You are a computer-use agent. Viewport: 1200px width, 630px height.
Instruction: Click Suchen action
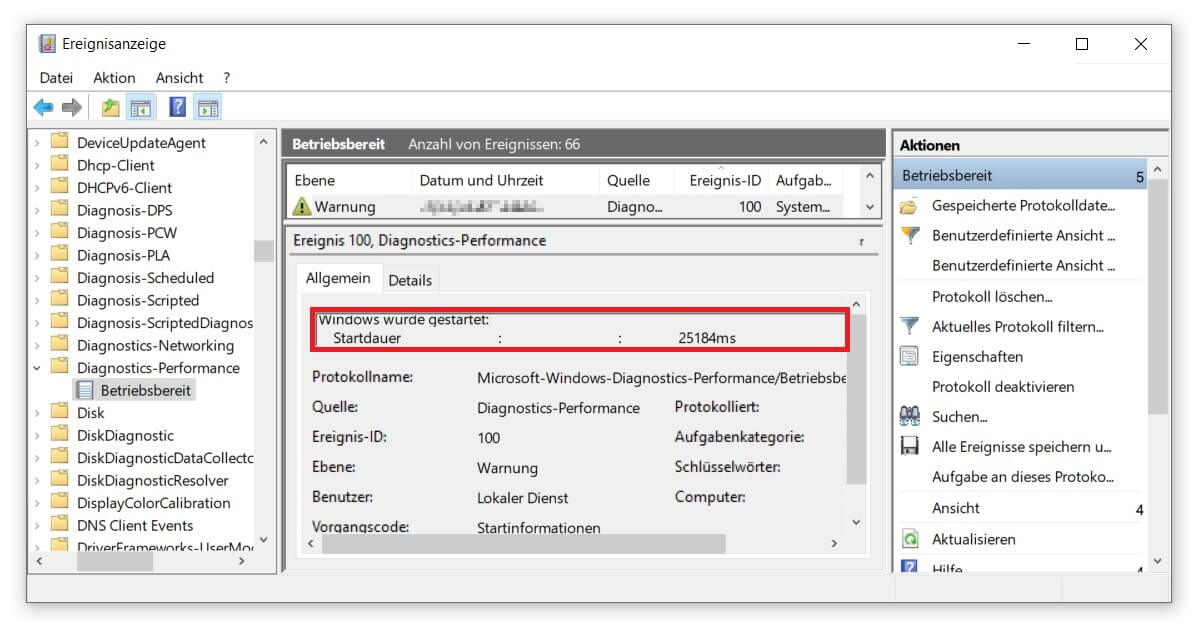point(959,416)
